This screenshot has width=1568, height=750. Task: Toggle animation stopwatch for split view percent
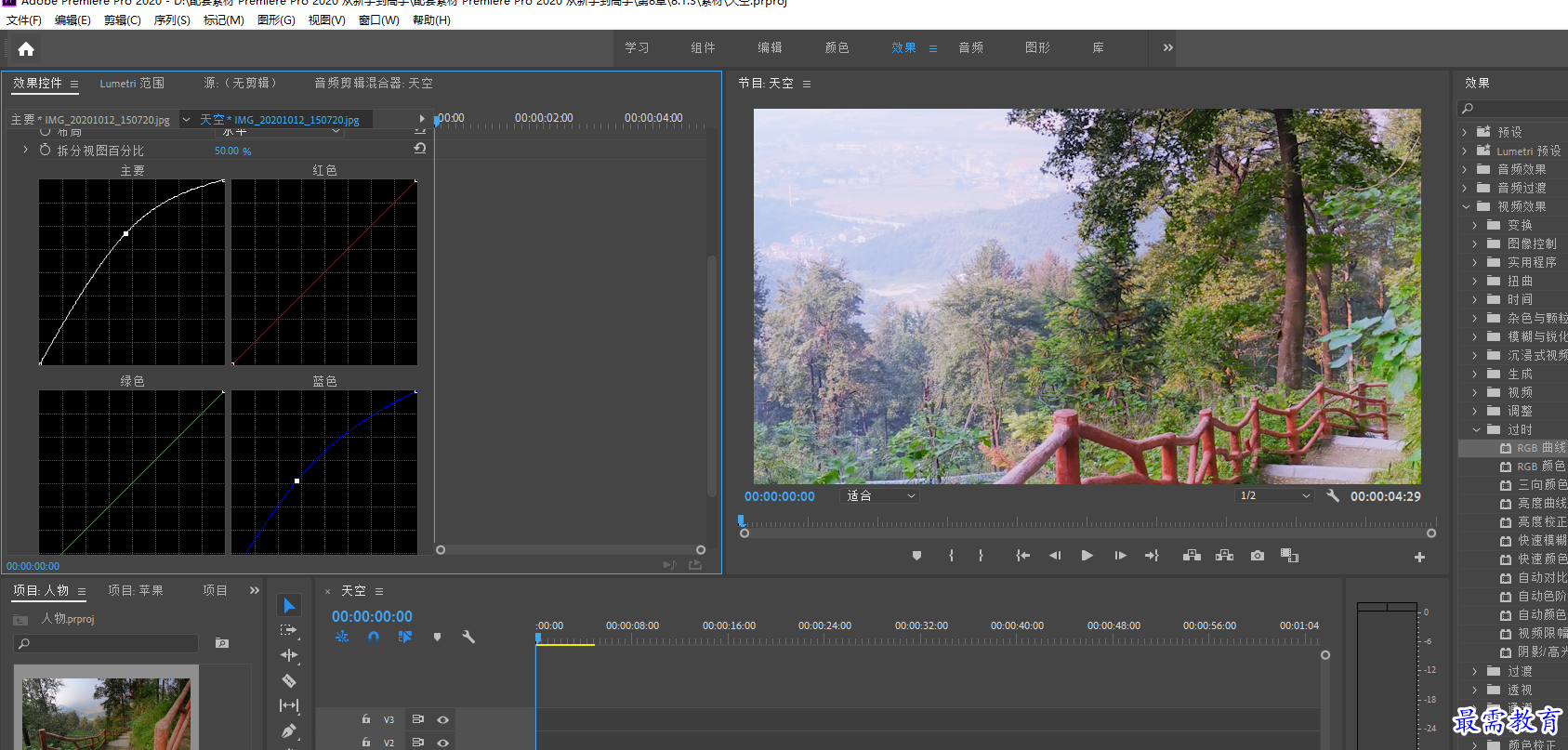45,150
